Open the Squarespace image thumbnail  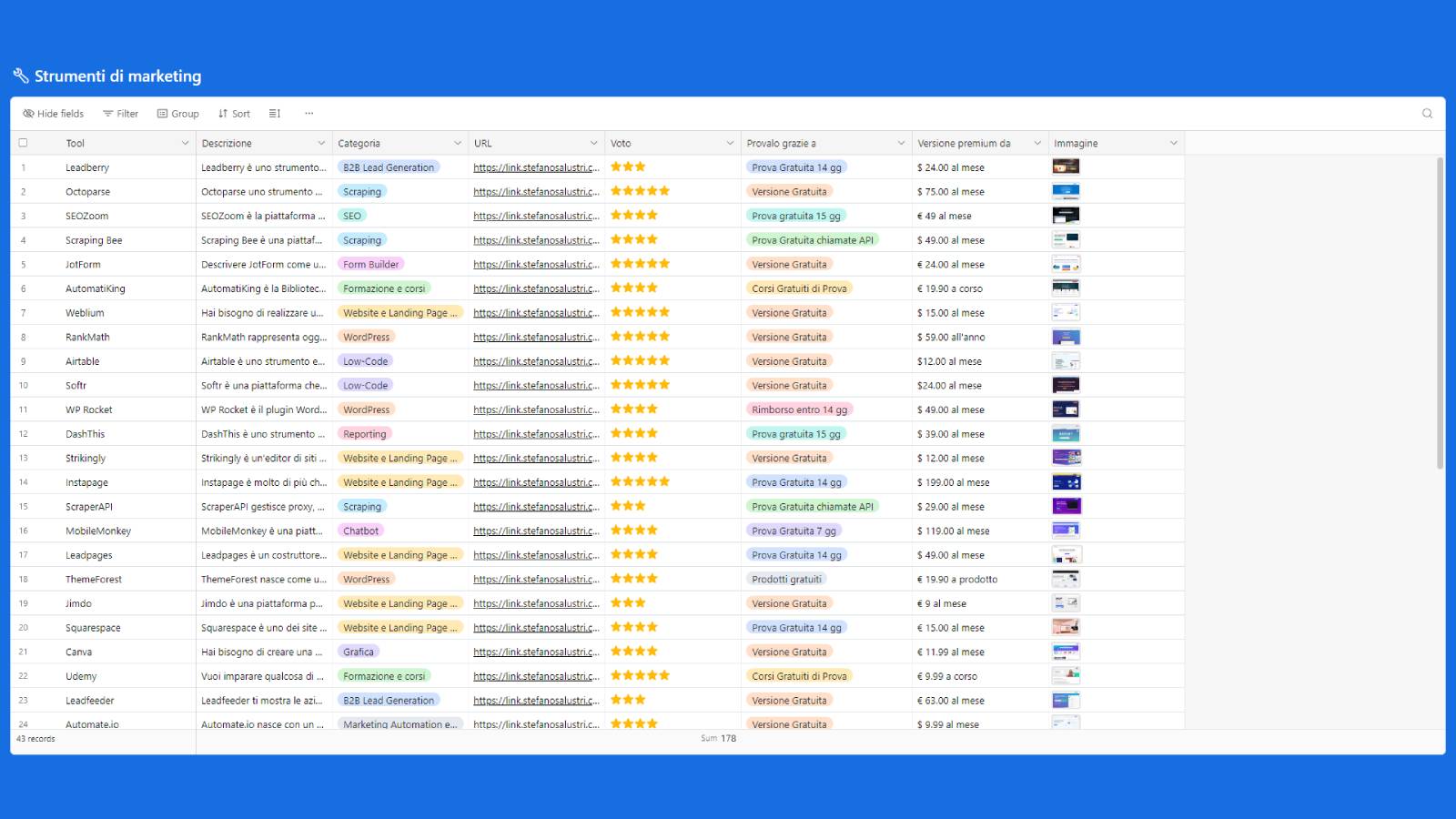click(x=1066, y=627)
